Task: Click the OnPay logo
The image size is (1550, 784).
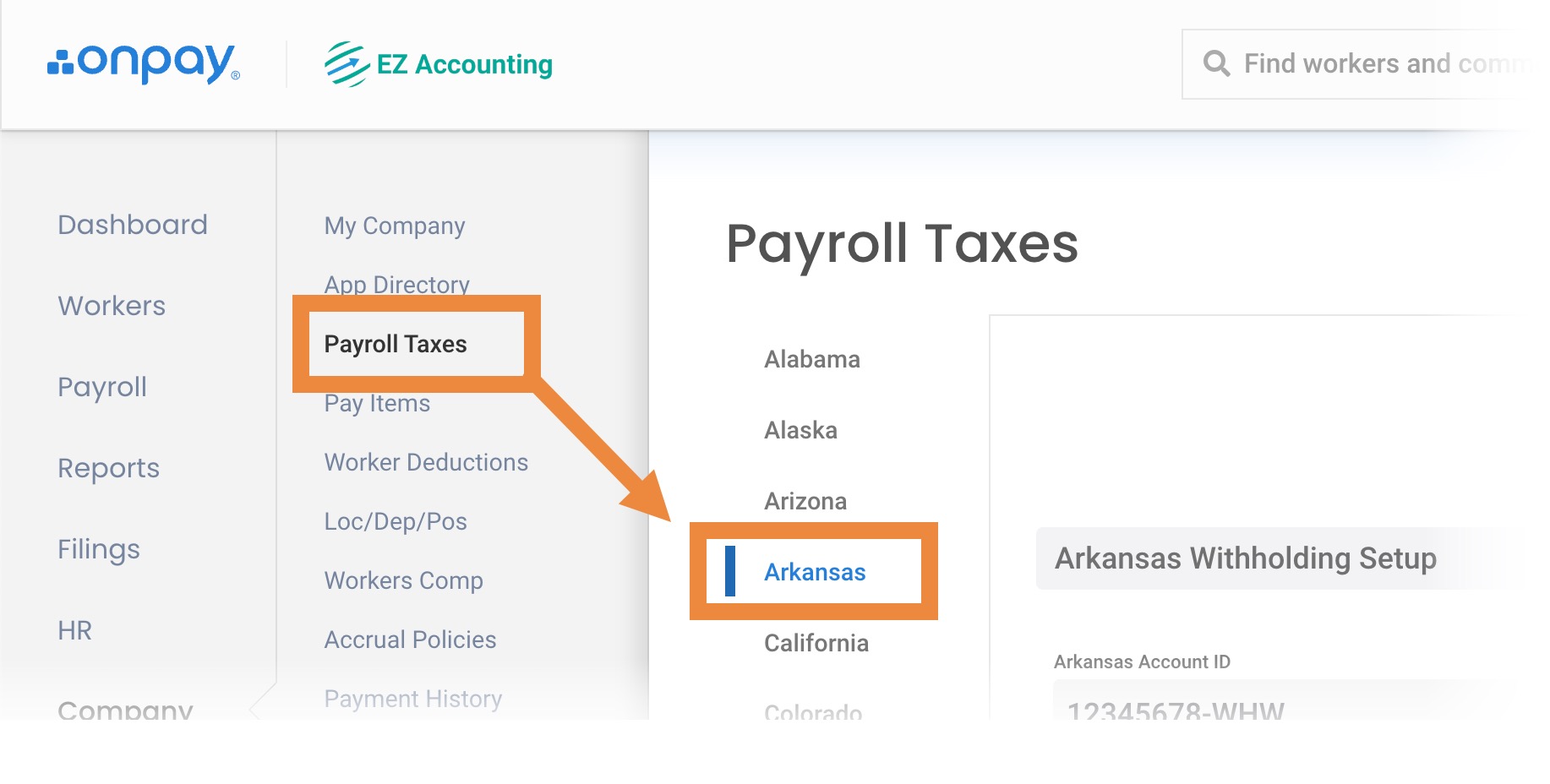Action: coord(144,63)
